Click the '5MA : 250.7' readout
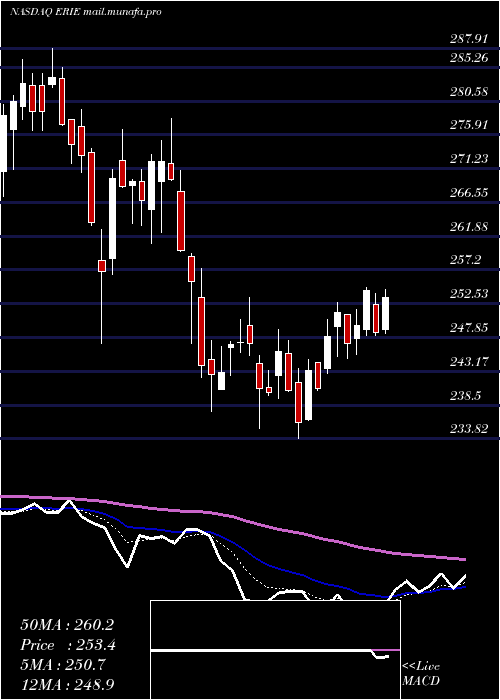Screen dimensions: 500x700 [63, 665]
